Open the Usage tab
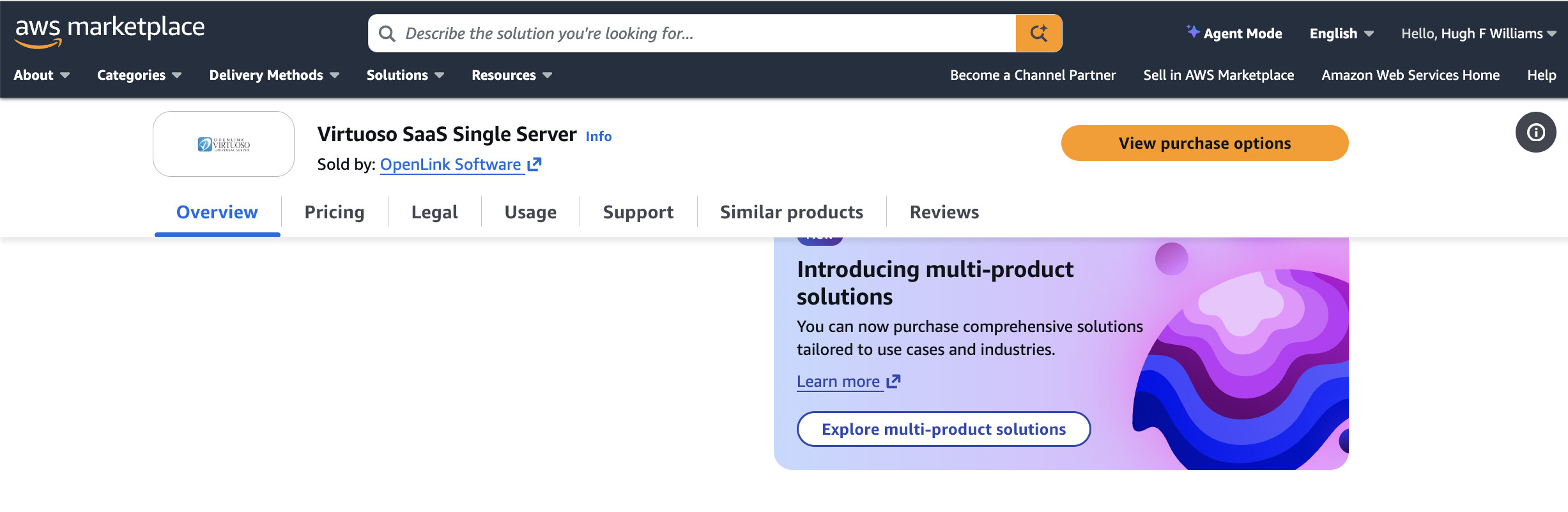The image size is (1568, 512). (530, 212)
